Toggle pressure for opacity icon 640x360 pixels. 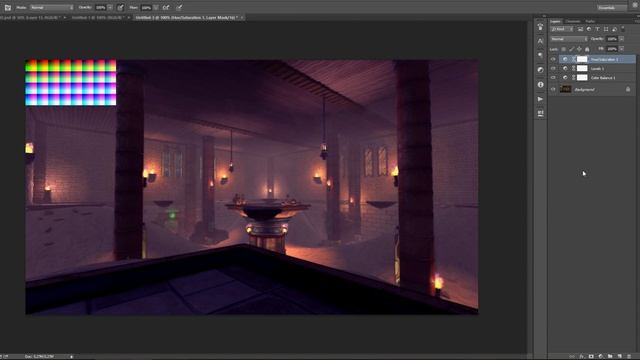coord(120,7)
